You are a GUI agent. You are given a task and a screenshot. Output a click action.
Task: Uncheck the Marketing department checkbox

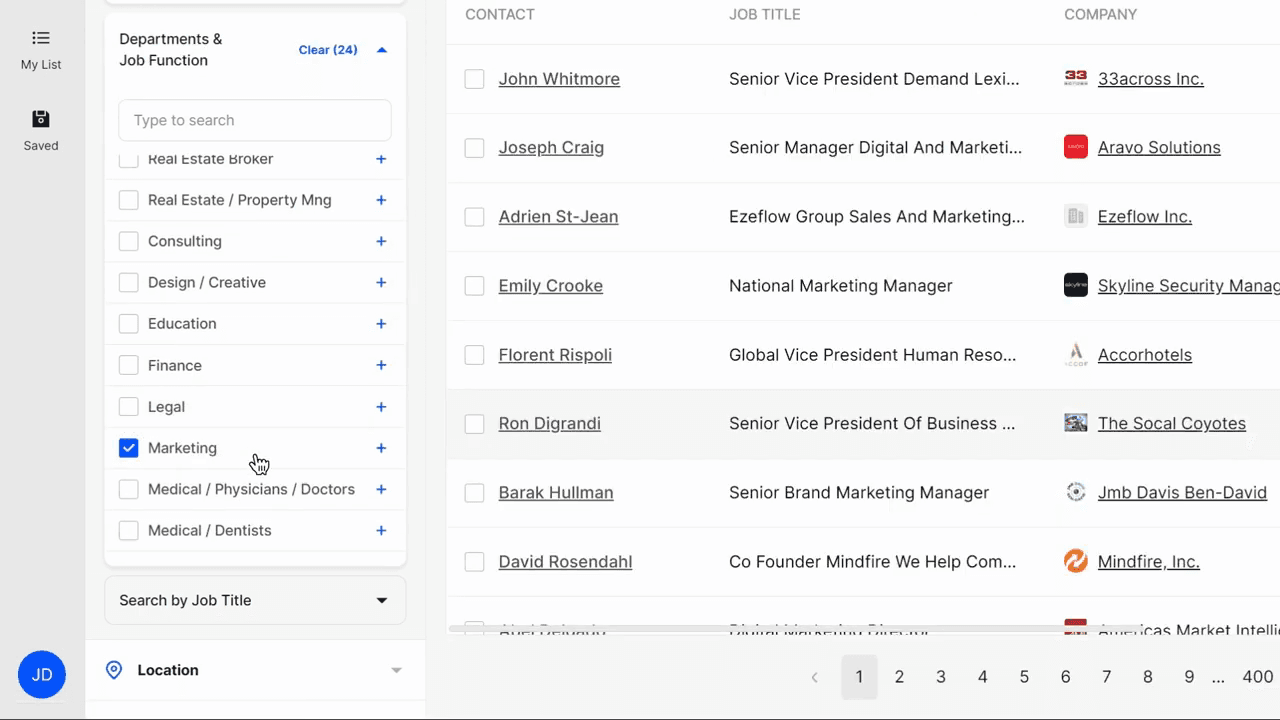(x=129, y=448)
